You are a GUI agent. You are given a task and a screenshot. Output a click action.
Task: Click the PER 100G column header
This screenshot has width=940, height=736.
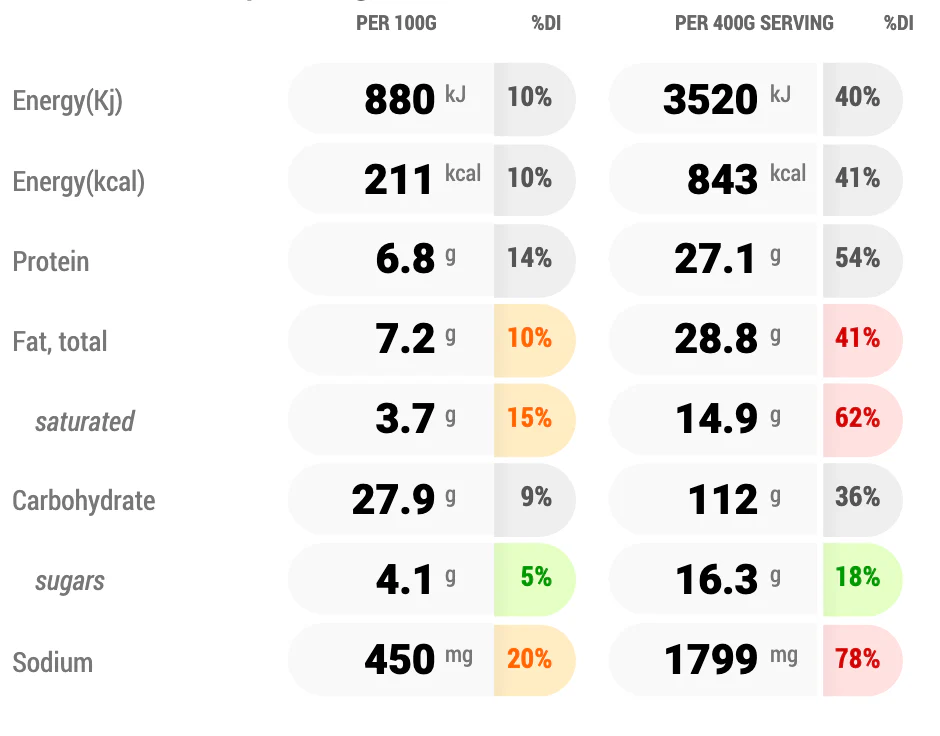pos(396,23)
